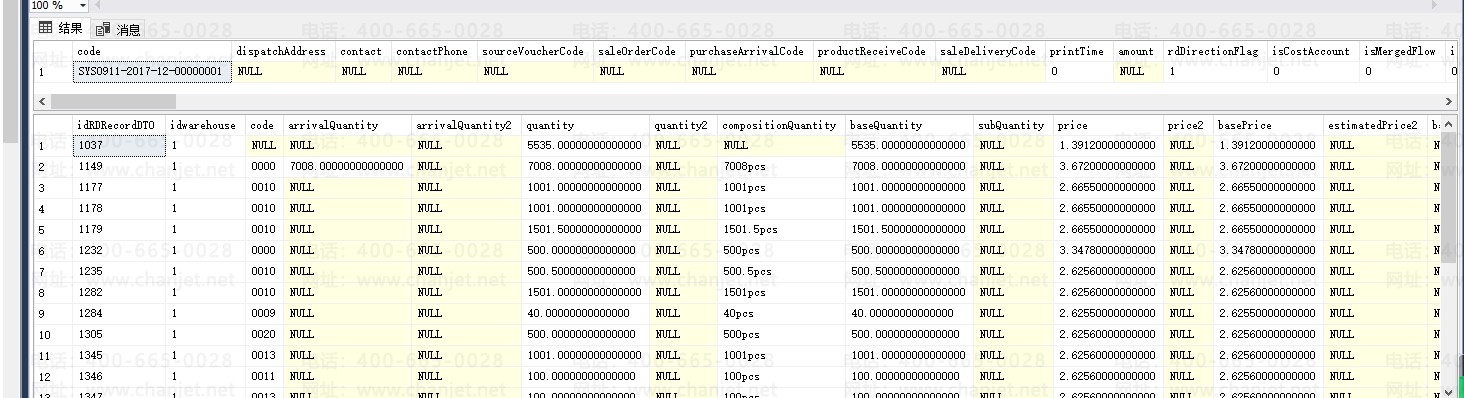Click up arrow of lower grid vertical scrollbar

coord(1449,124)
